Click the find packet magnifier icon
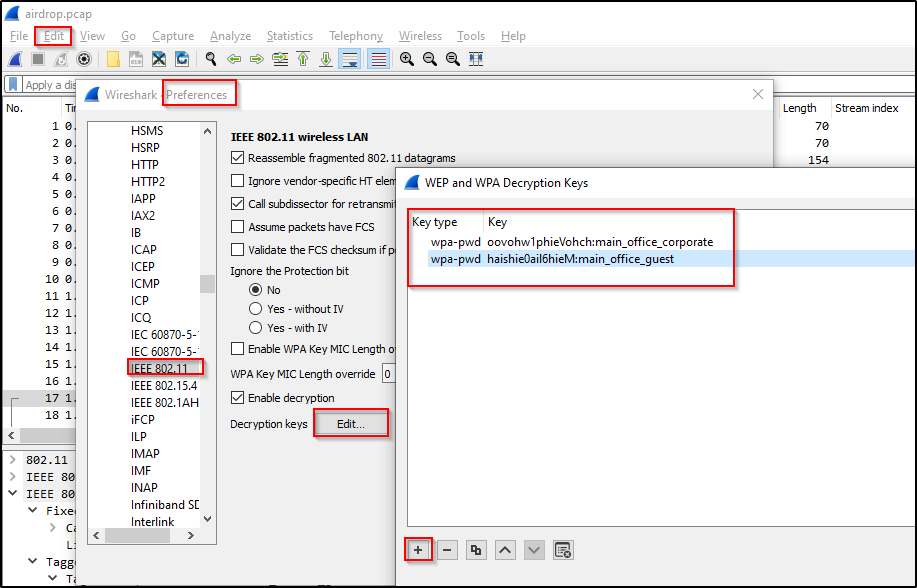 click(x=211, y=60)
